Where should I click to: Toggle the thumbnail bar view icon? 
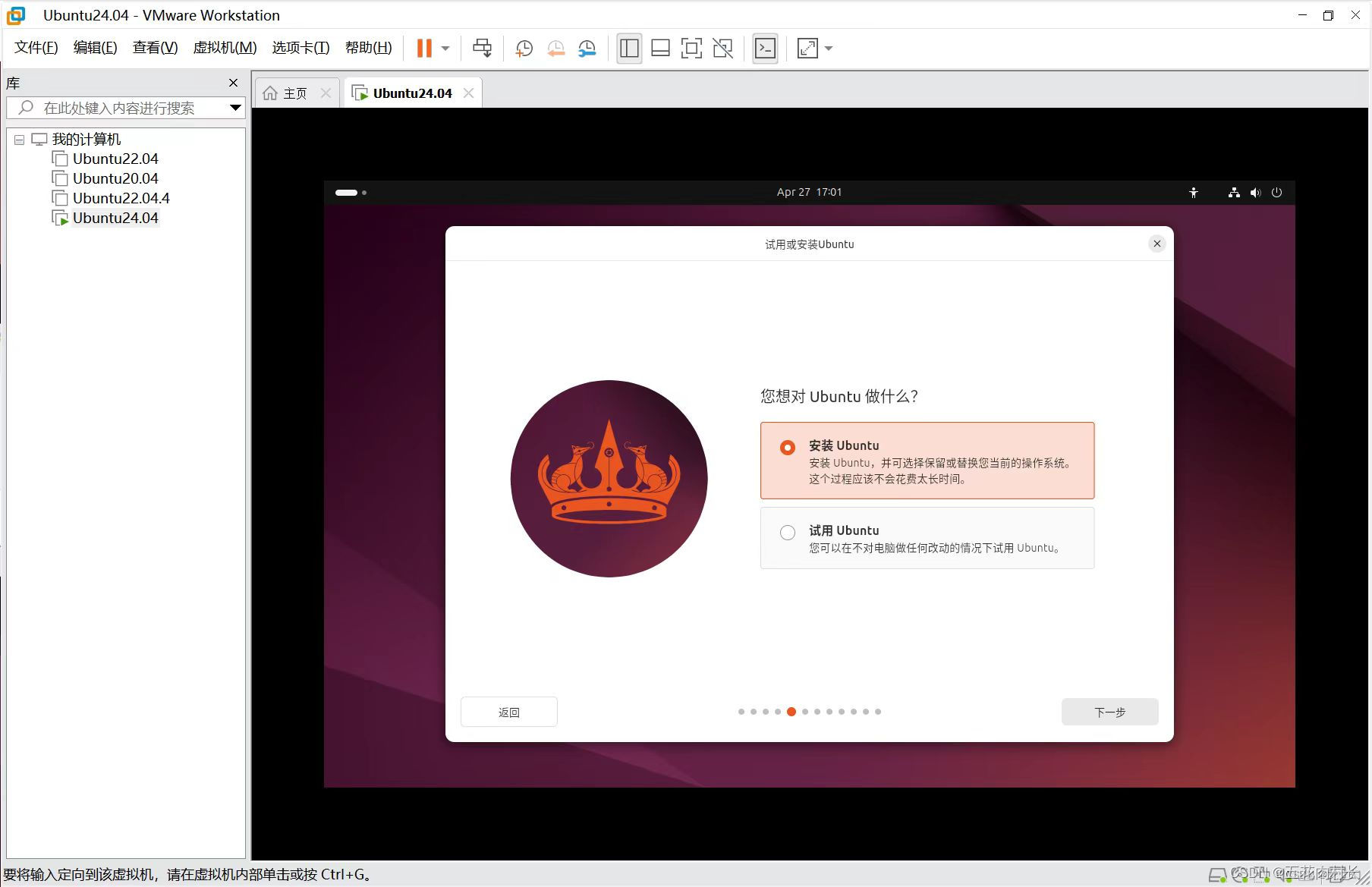coord(660,49)
